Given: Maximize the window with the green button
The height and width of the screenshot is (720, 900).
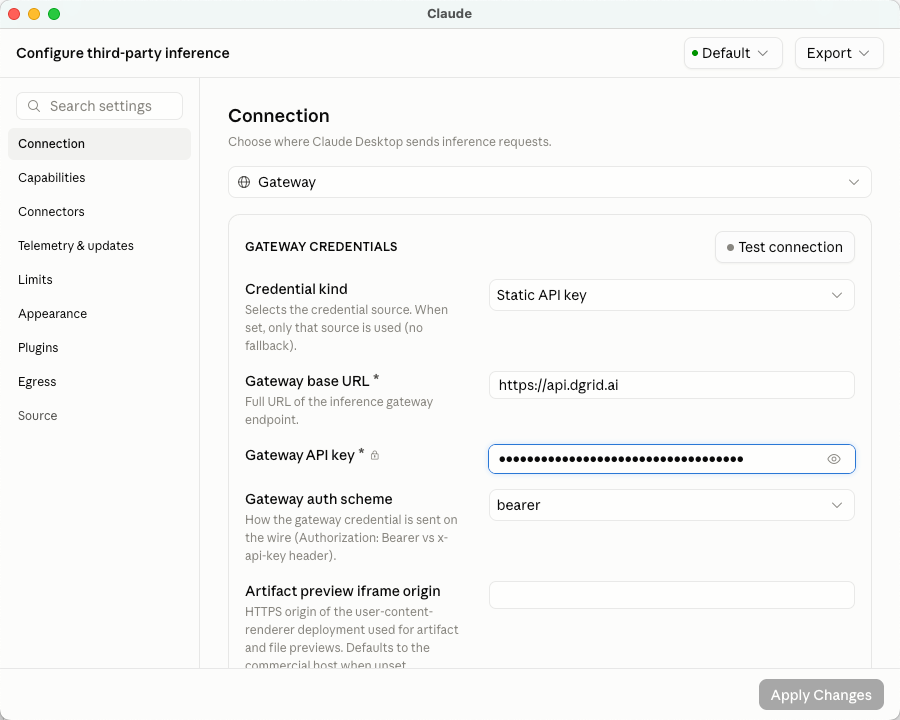Looking at the screenshot, I should click(x=54, y=14).
